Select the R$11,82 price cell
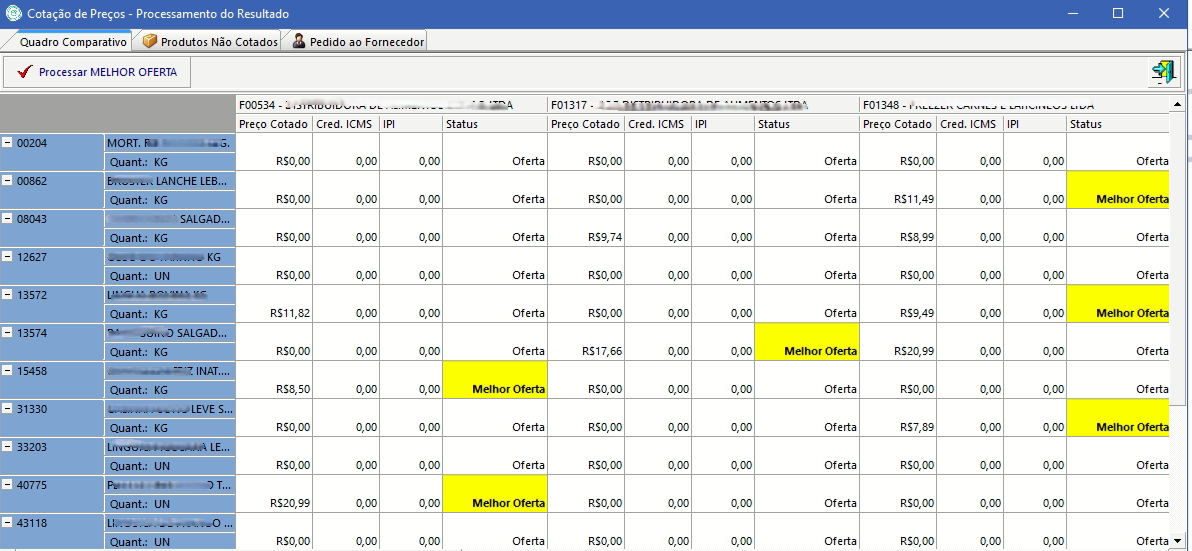The width and height of the screenshot is (1192, 551). coord(274,304)
